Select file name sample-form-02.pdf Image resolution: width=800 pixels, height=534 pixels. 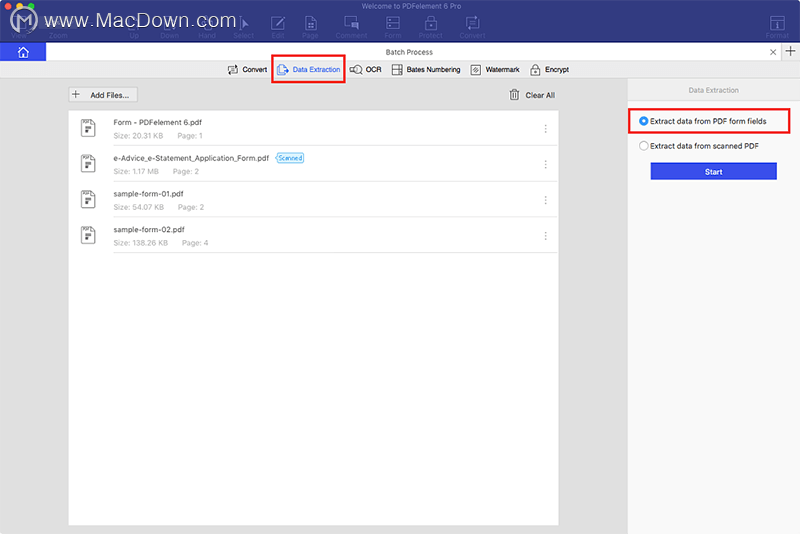(x=149, y=230)
